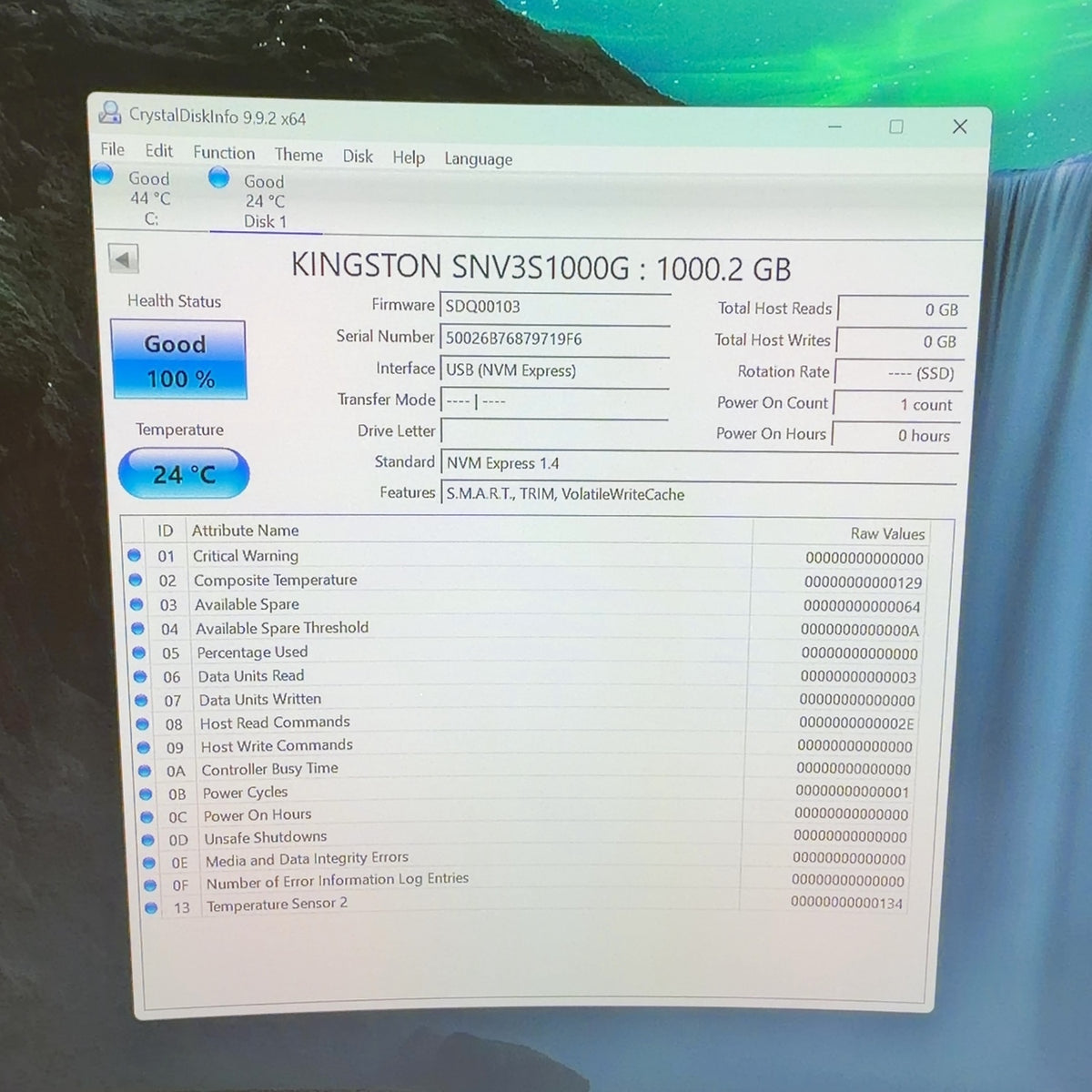Click status dot for Available Spare row
Screen dimensions: 1092x1092
(136, 604)
